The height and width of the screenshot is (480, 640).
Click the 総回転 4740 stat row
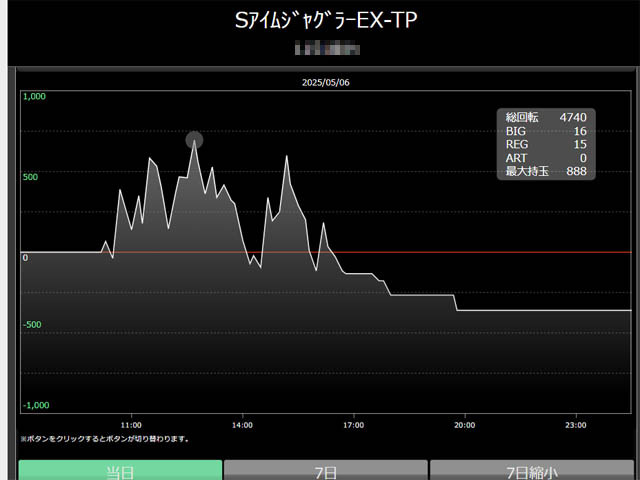[546, 118]
